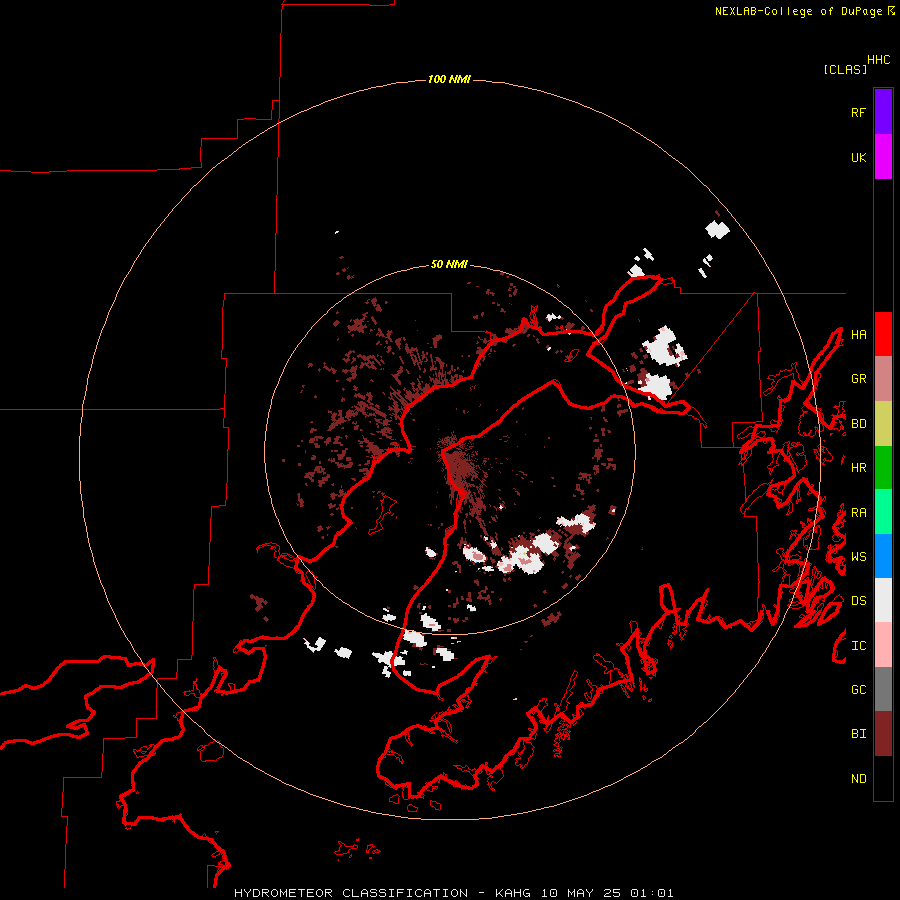
Task: Click the GC gray legend swatch
Action: (883, 689)
